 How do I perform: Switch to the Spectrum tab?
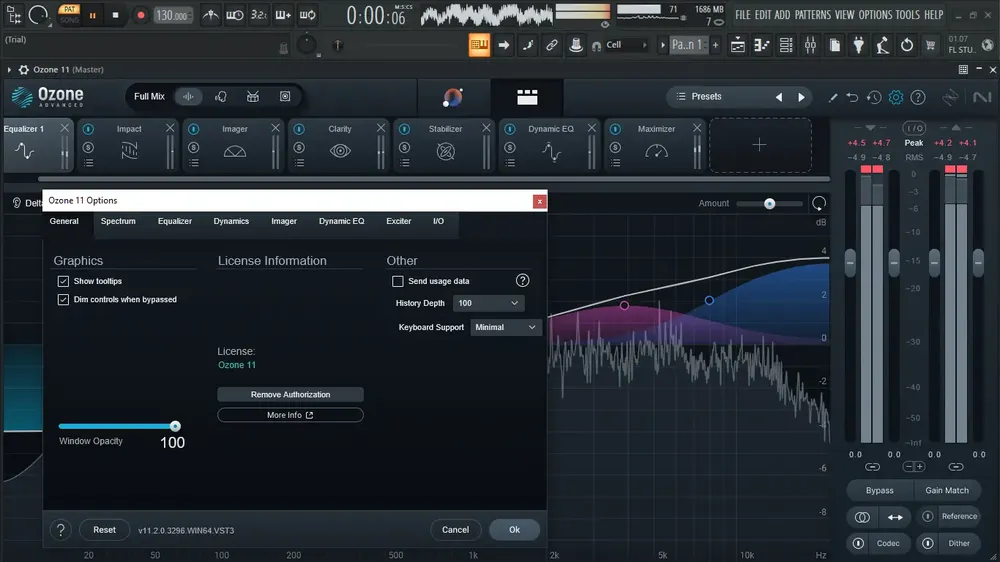pos(118,221)
